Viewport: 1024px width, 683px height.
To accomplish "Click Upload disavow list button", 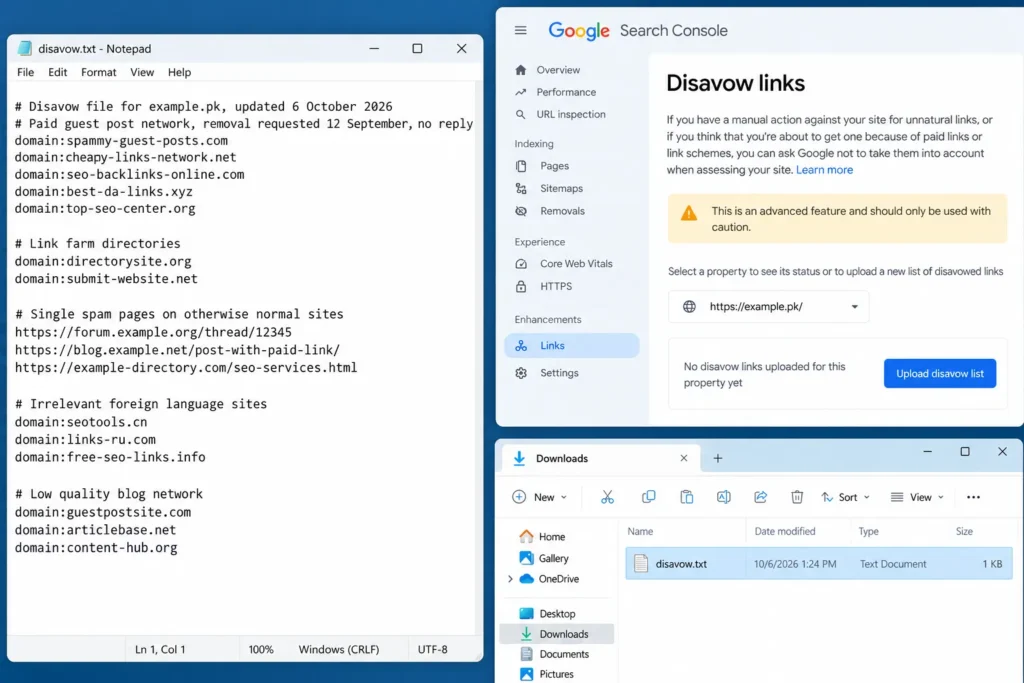I will tap(940, 373).
